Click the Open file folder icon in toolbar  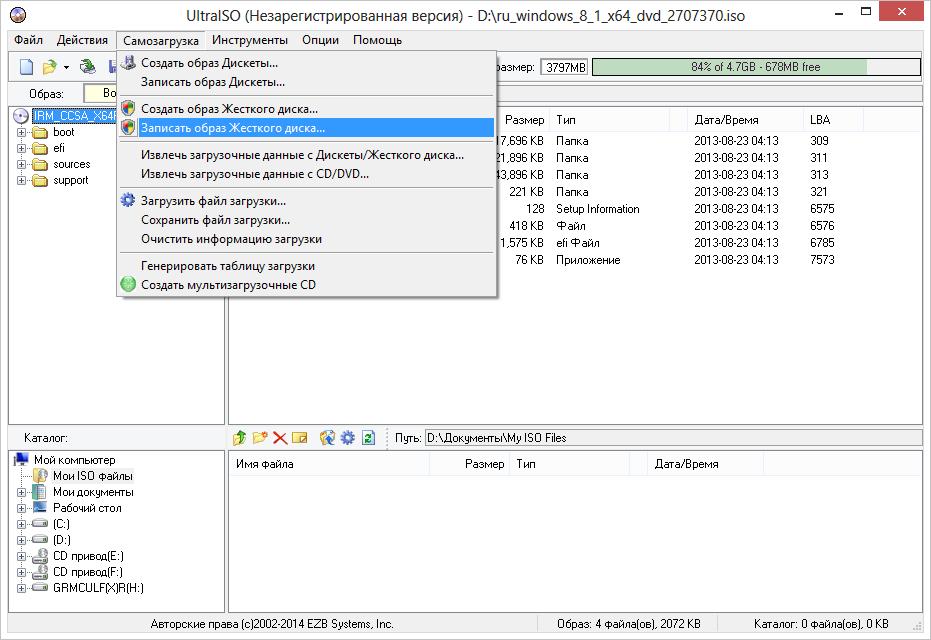[50, 67]
